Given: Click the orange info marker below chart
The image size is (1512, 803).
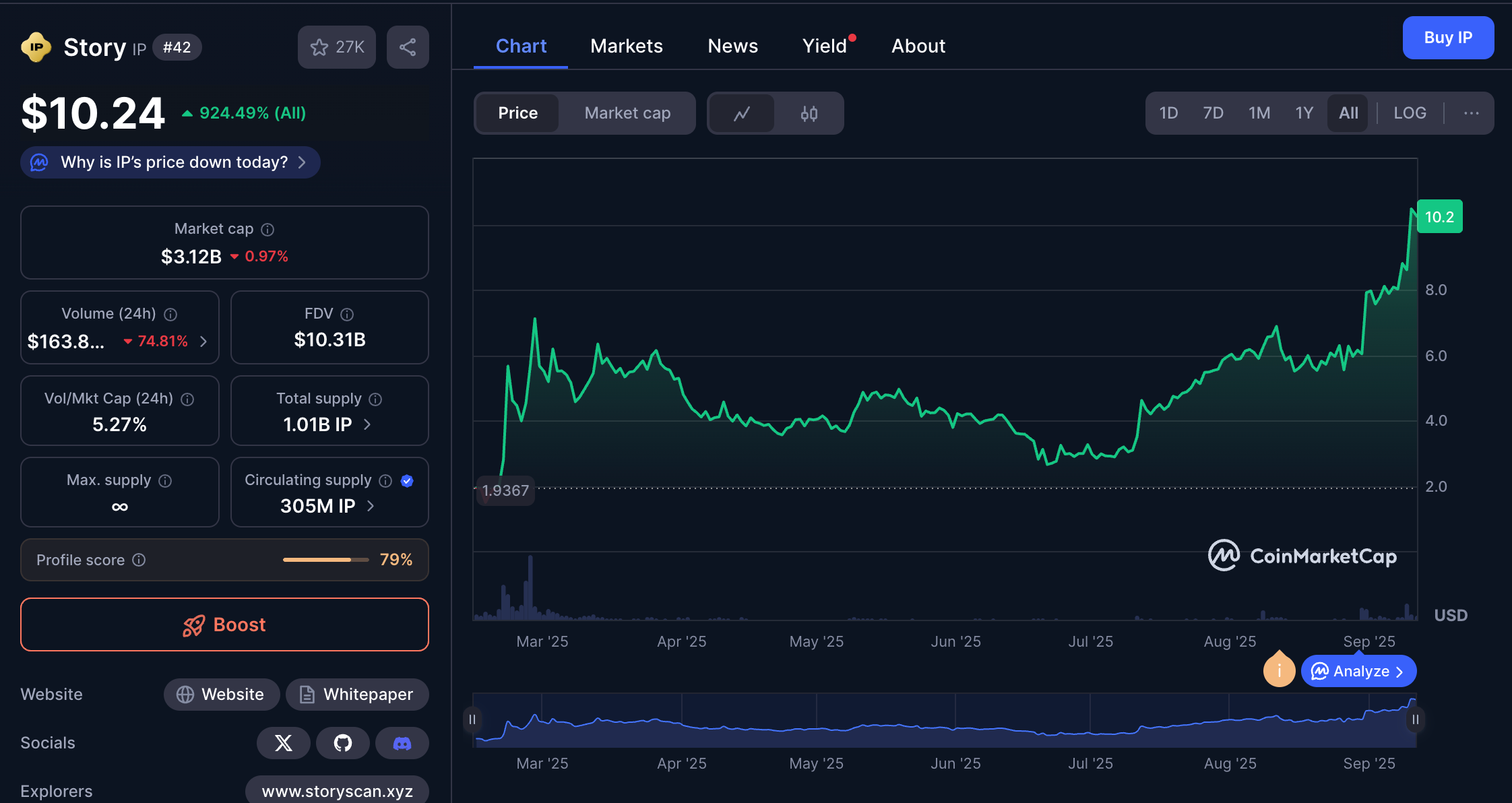Looking at the screenshot, I should pos(1279,671).
